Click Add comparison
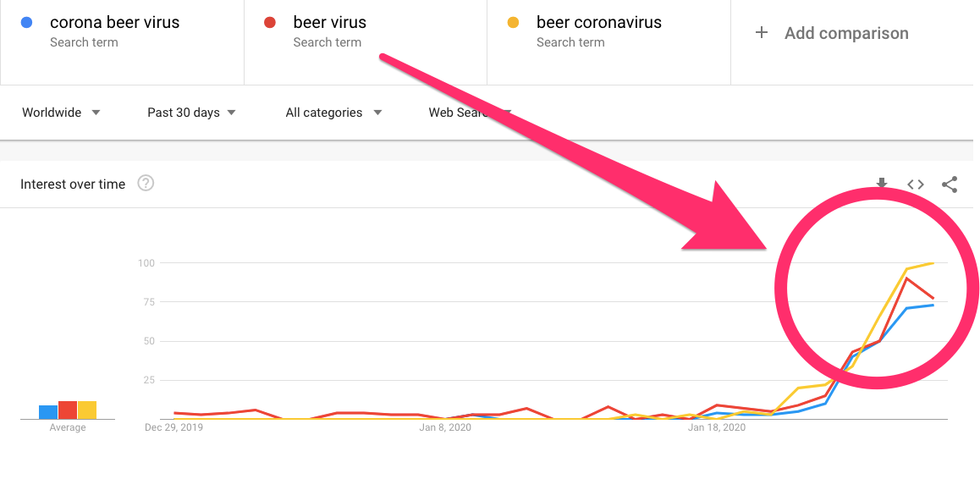Screen dimensions: 980x490 pyautogui.click(x=846, y=33)
